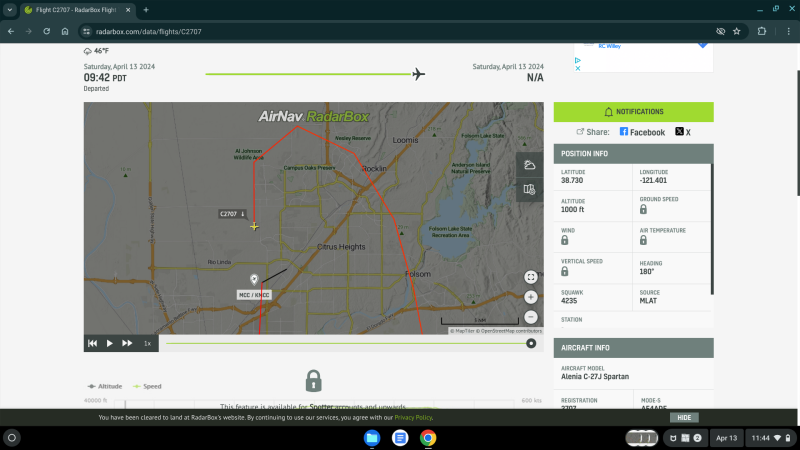Click the address bar URL
The width and height of the screenshot is (800, 450).
pos(148,32)
